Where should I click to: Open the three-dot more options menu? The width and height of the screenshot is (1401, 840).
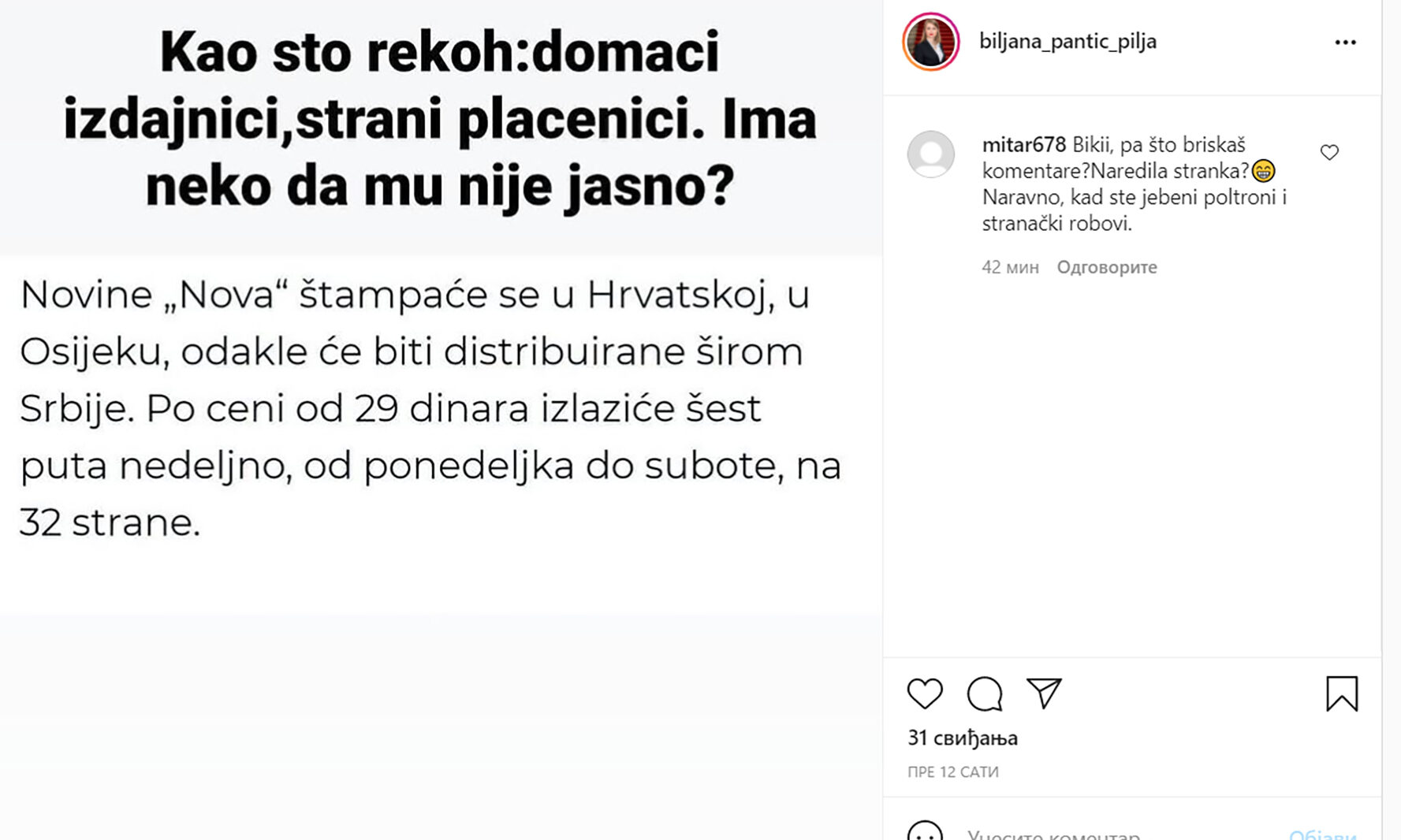point(1345,42)
